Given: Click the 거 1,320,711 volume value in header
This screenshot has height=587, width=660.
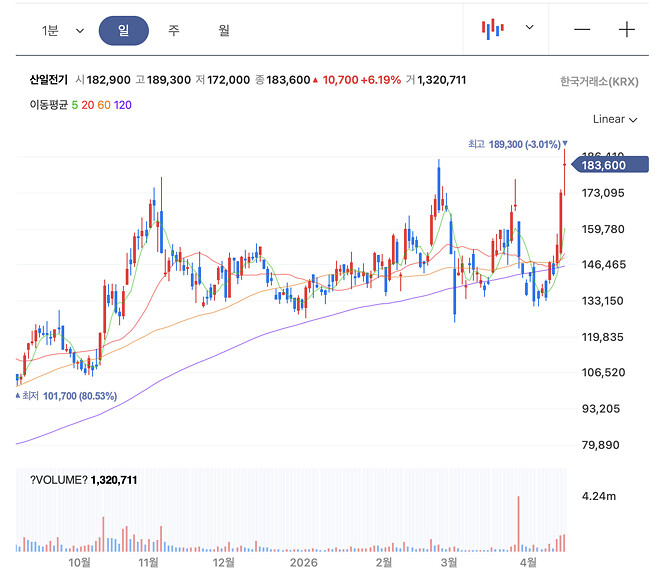Looking at the screenshot, I should 436,80.
